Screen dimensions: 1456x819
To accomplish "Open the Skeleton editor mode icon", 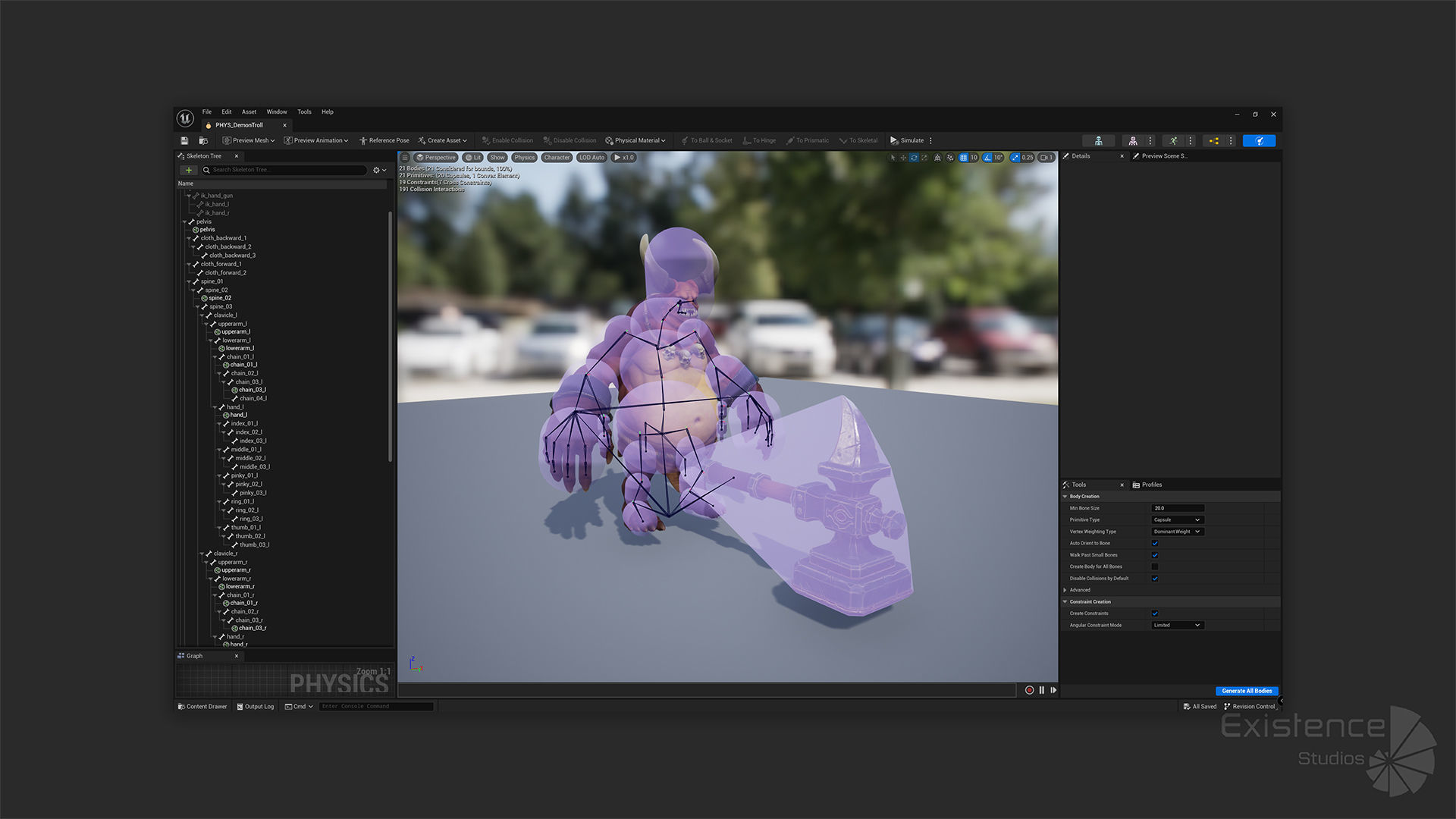I will [x=1098, y=140].
